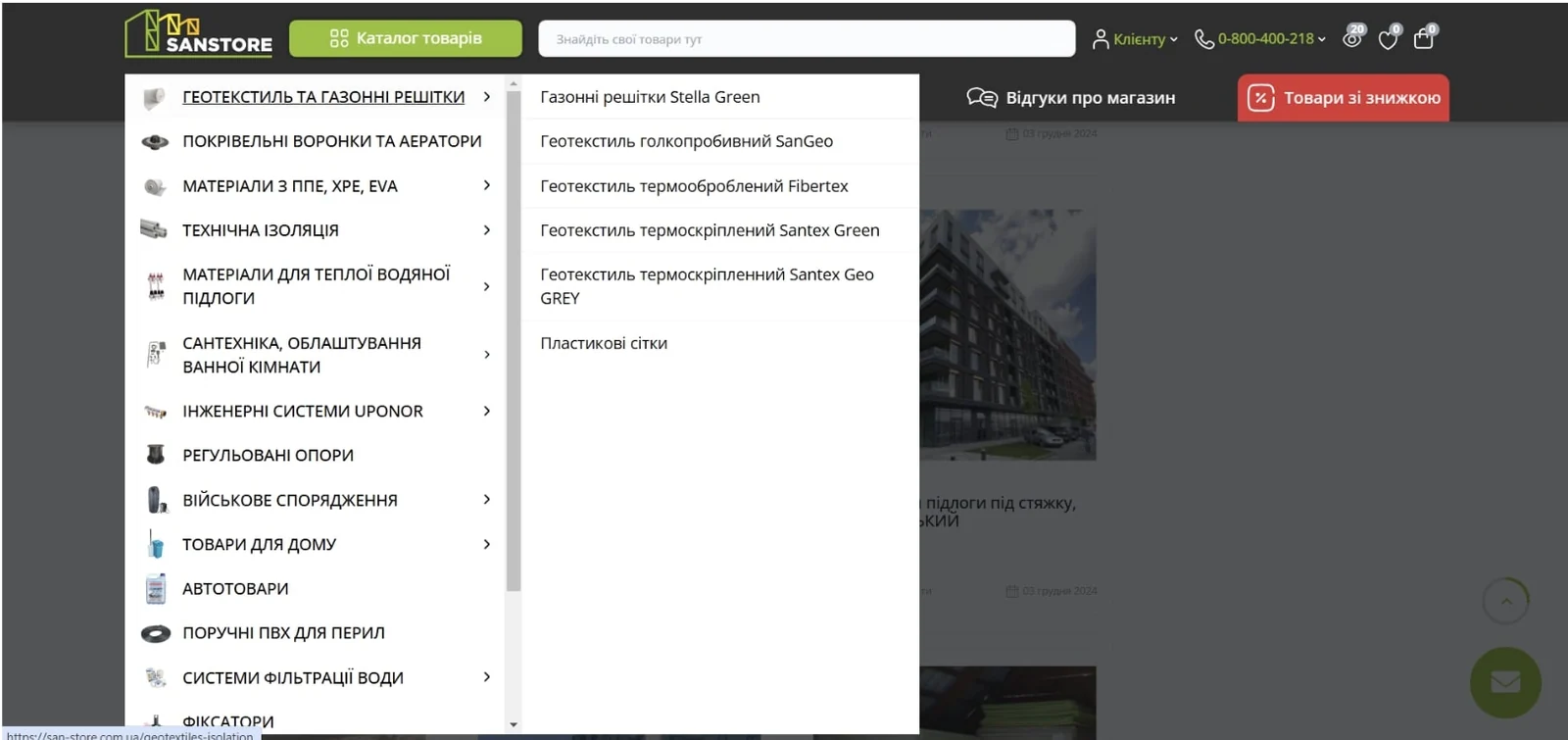Expand the phone number 0-800-400-218 dropdown
Image resolution: width=1568 pixels, height=740 pixels.
(x=1260, y=39)
